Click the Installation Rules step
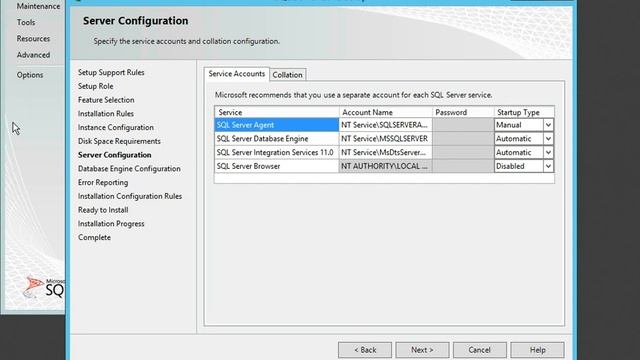640x360 pixels. (x=106, y=114)
